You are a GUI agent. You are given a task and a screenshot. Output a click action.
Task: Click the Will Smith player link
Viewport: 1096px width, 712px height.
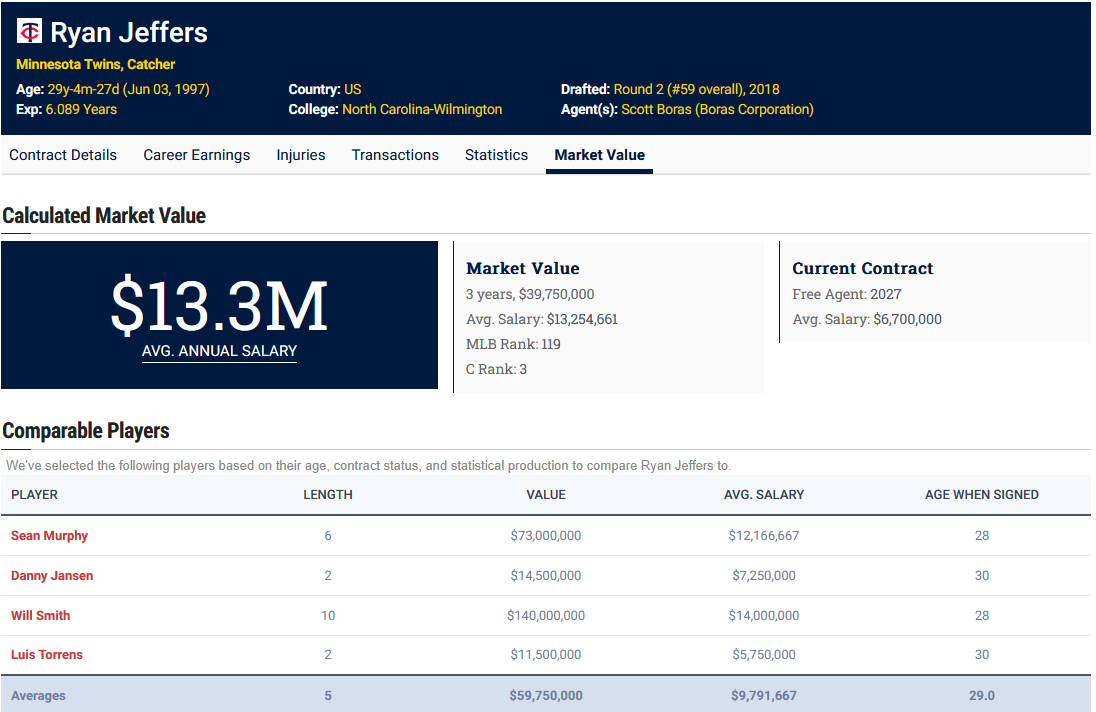pos(41,616)
